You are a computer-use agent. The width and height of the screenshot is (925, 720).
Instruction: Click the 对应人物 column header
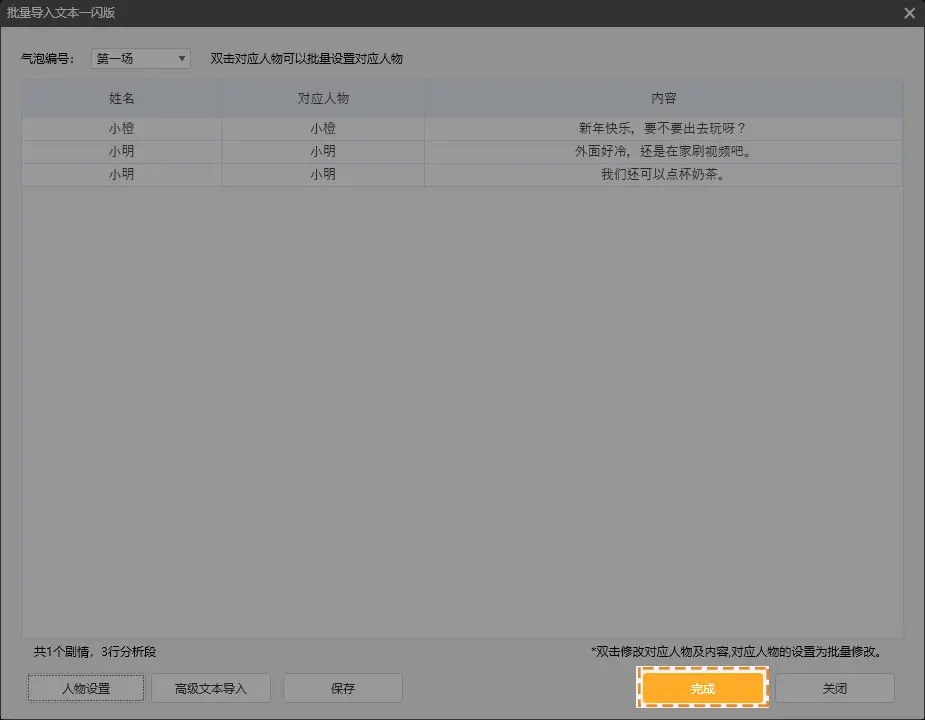coord(322,98)
